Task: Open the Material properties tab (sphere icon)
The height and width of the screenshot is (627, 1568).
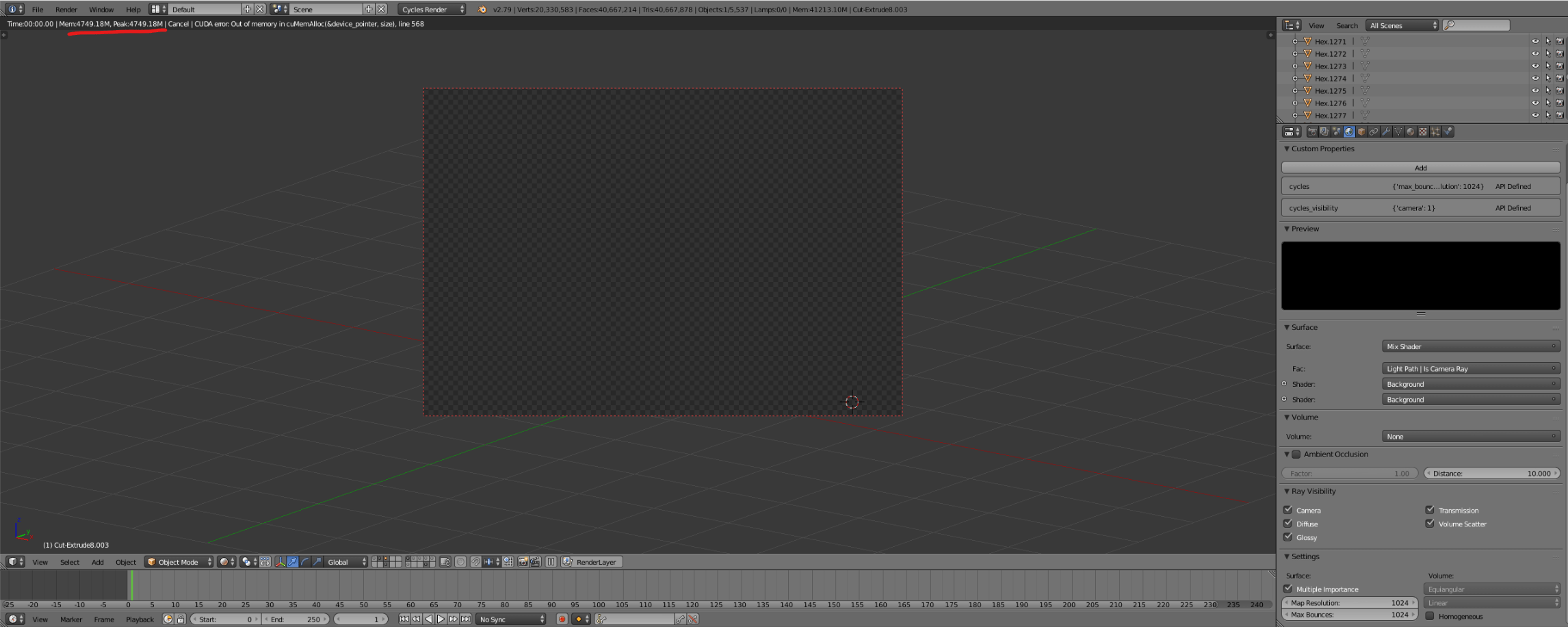Action: click(x=1411, y=131)
